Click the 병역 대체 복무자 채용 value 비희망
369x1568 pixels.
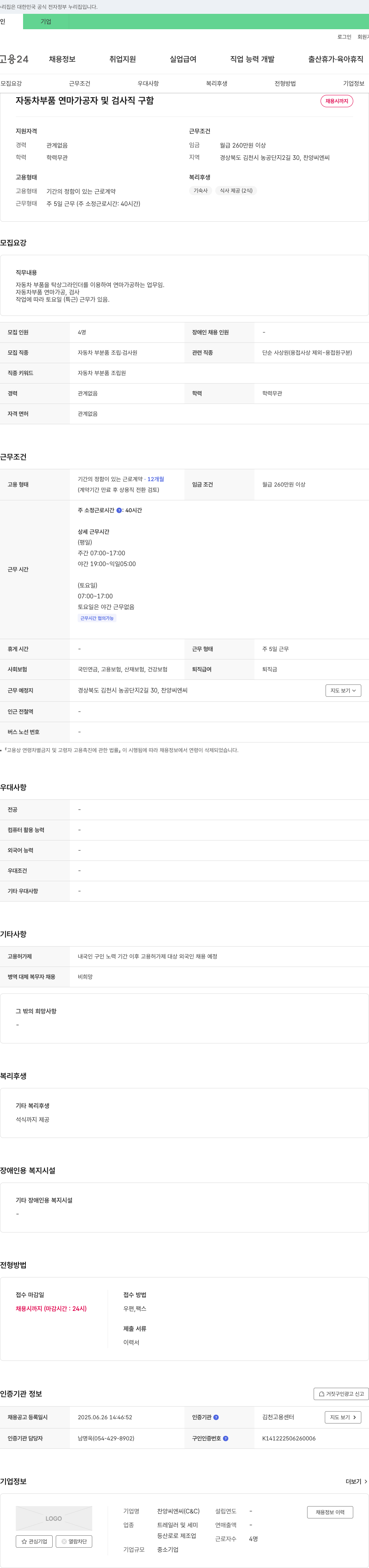(85, 976)
